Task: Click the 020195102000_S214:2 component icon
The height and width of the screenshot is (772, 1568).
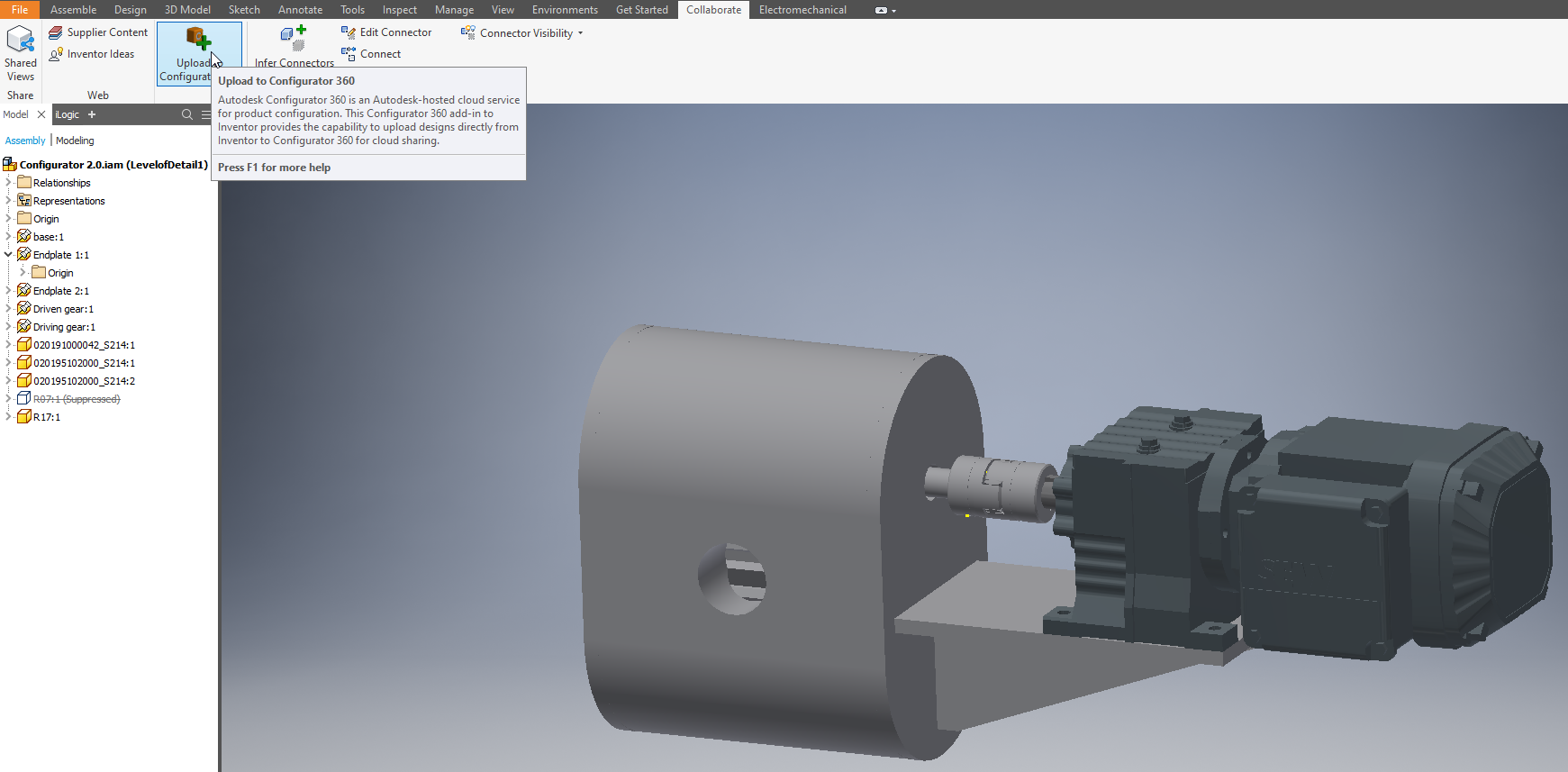Action: tap(24, 380)
